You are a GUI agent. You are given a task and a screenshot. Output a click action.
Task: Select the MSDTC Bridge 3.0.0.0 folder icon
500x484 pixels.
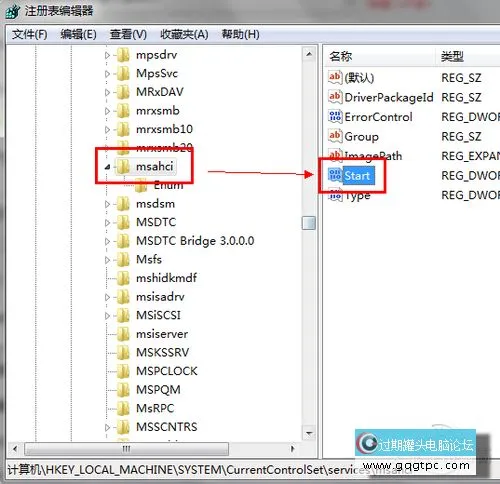123,241
